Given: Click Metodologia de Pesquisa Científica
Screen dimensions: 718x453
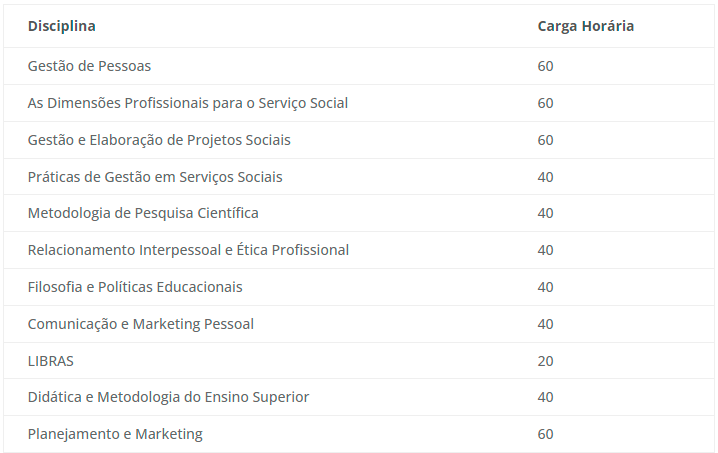Looking at the screenshot, I should tap(143, 213).
